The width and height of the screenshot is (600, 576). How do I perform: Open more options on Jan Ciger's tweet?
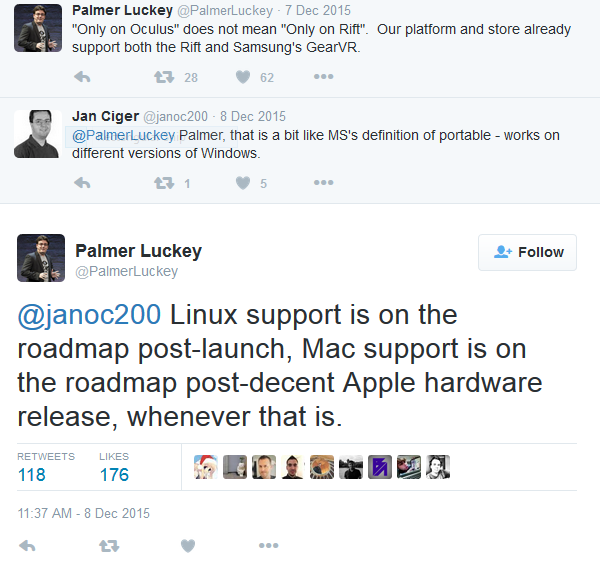click(323, 183)
